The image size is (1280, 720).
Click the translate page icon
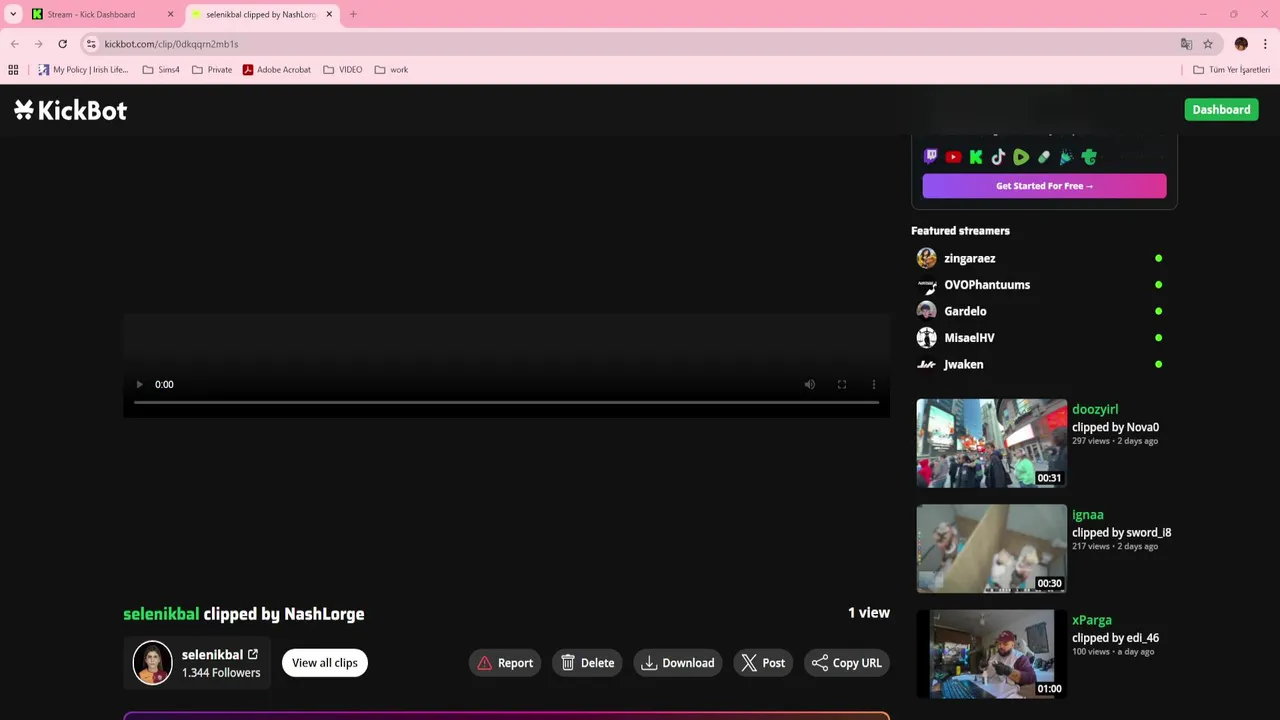1186,44
